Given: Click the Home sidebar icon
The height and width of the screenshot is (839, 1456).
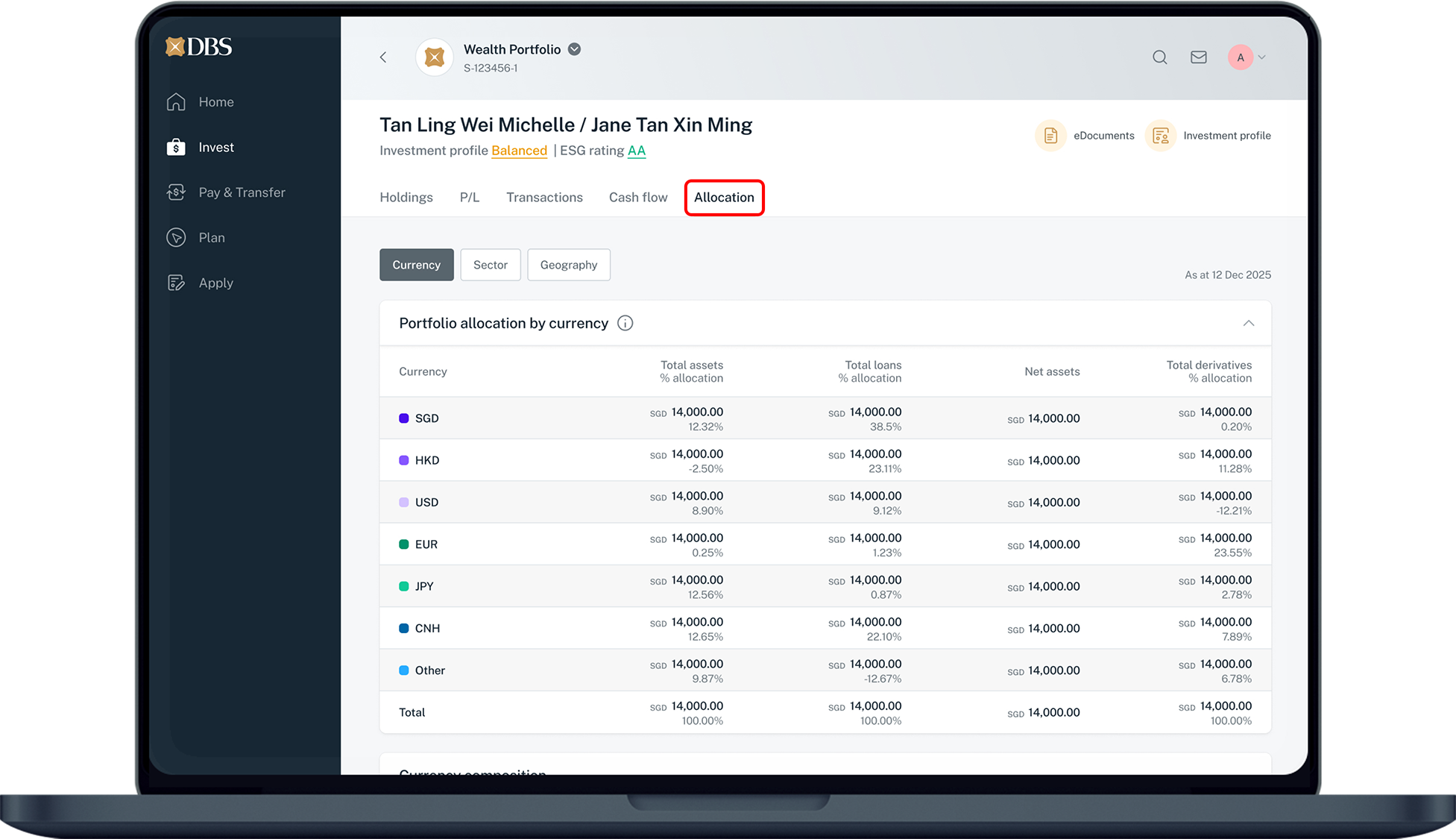Looking at the screenshot, I should (176, 102).
